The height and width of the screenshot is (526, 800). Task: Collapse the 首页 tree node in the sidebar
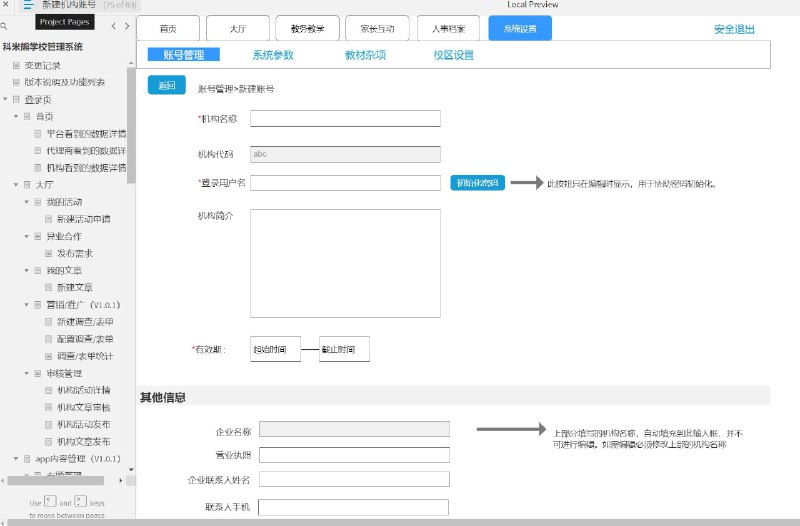(16, 116)
